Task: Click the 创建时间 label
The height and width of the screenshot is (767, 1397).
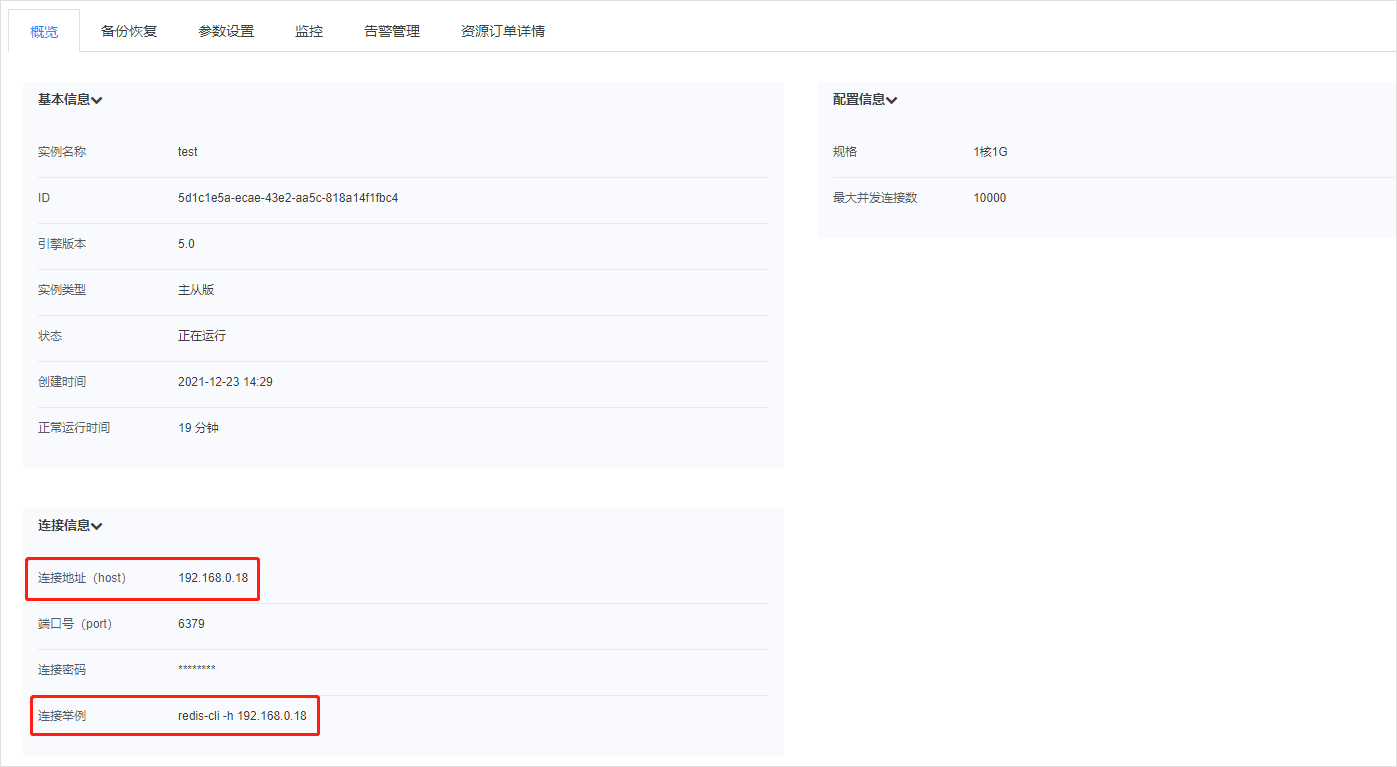Action: point(62,382)
